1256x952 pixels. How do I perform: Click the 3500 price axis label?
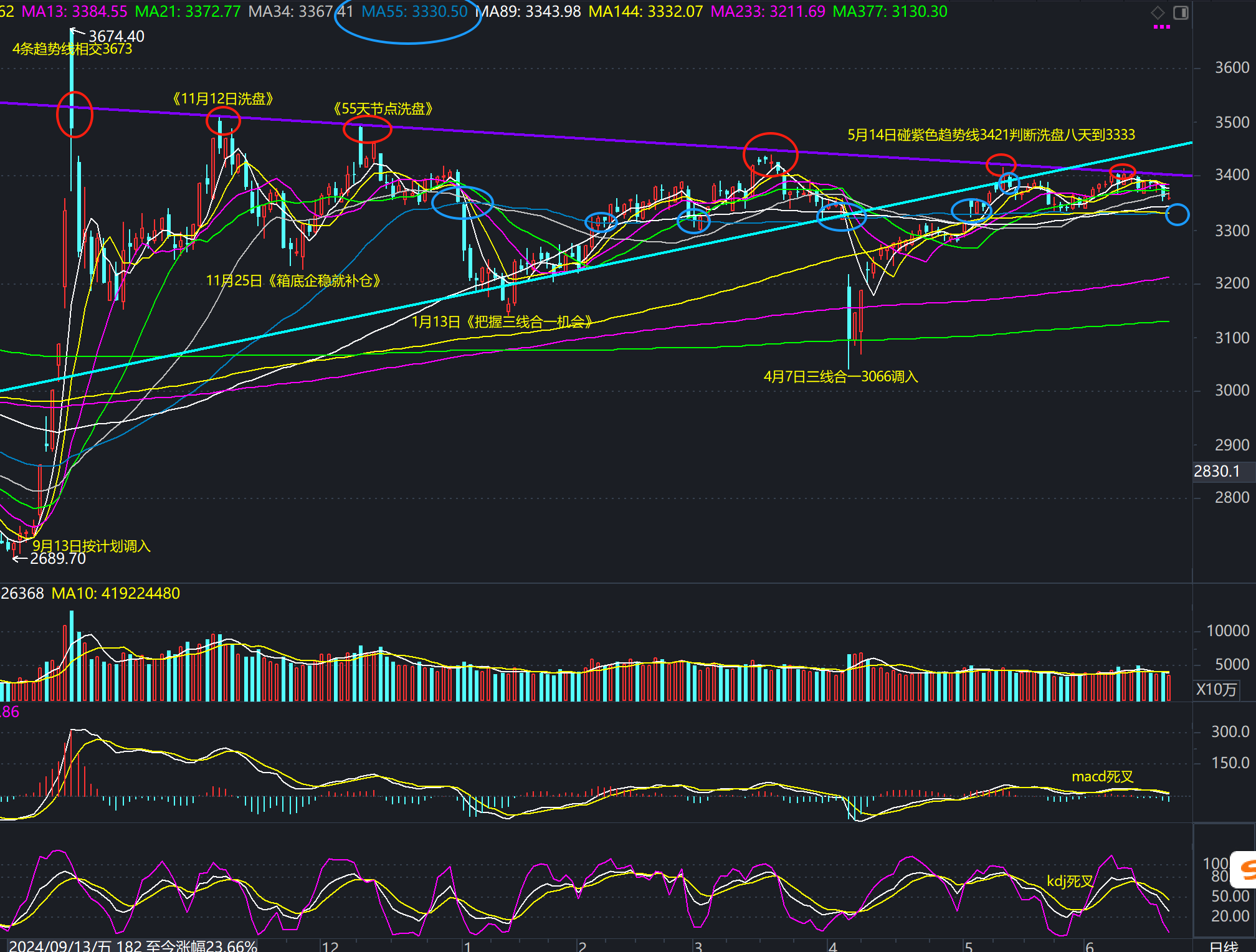click(x=1232, y=122)
